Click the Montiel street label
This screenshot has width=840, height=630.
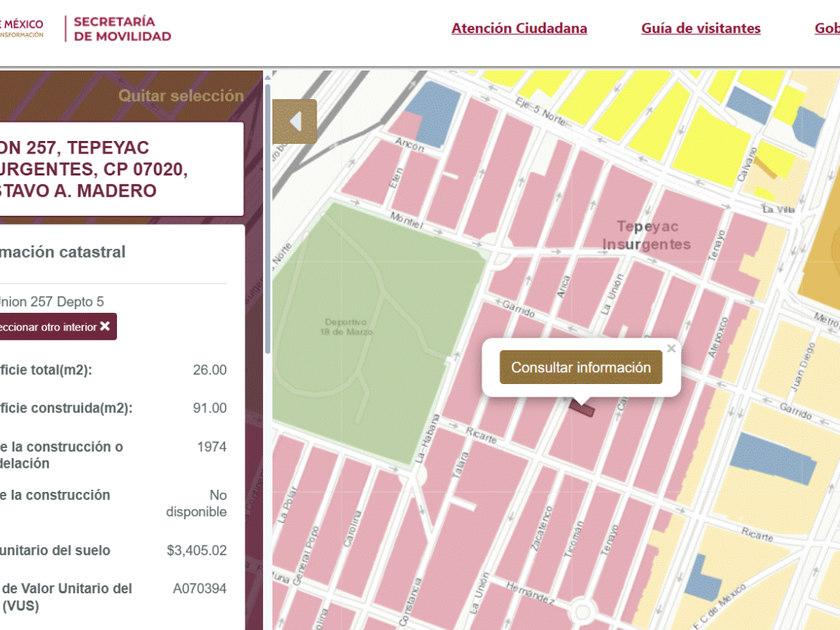pyautogui.click(x=407, y=220)
